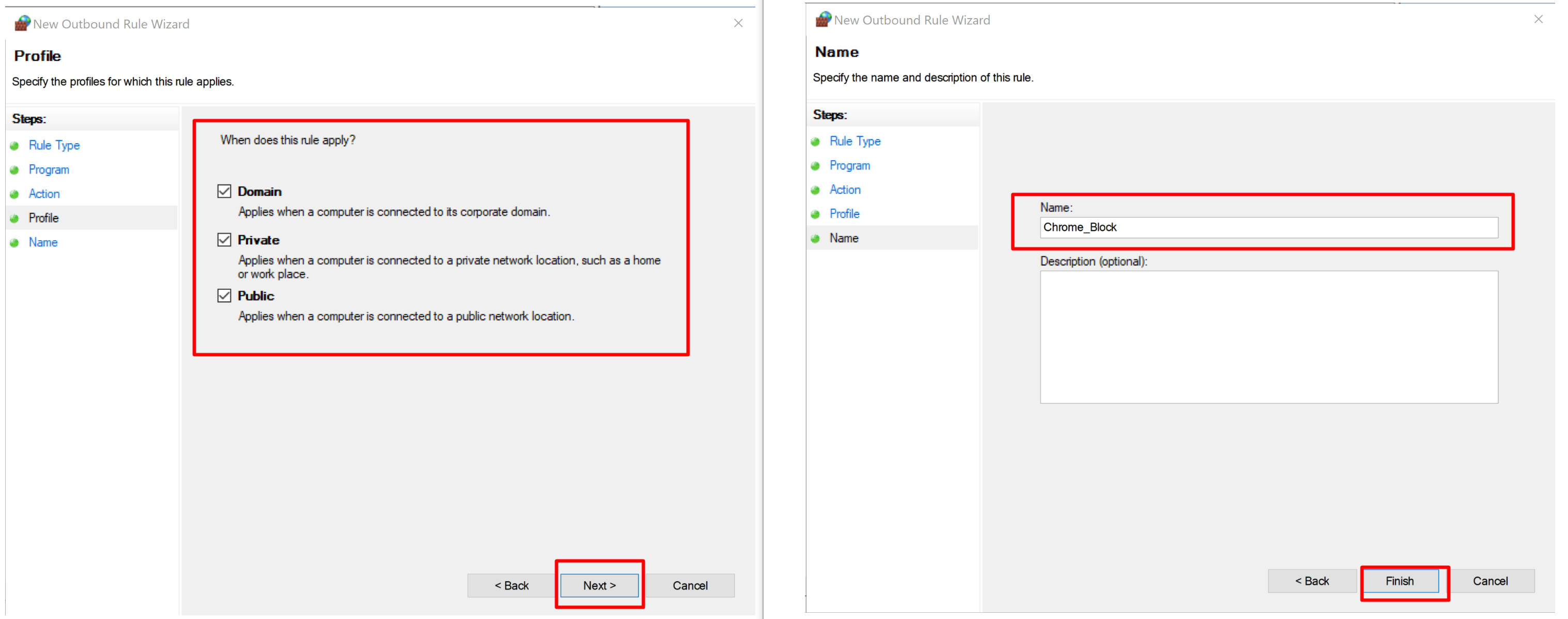This screenshot has width=1568, height=619.
Task: Close the right Name wizard window
Action: tap(1538, 20)
